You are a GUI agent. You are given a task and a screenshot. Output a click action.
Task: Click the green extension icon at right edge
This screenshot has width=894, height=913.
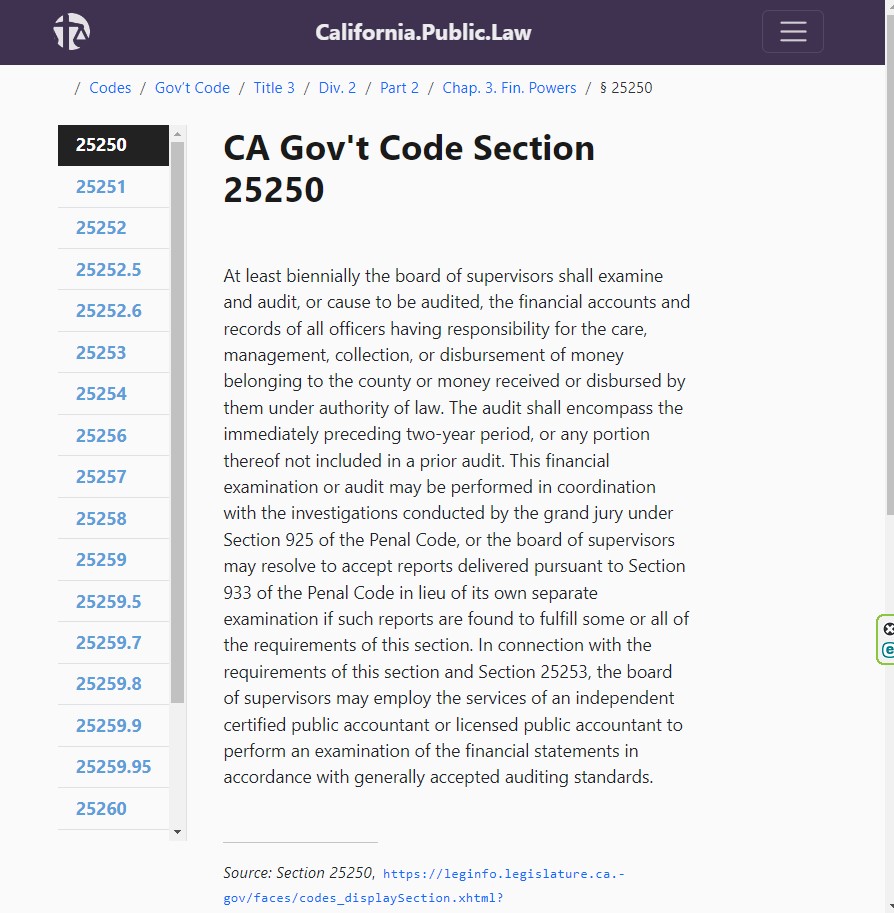(x=888, y=650)
